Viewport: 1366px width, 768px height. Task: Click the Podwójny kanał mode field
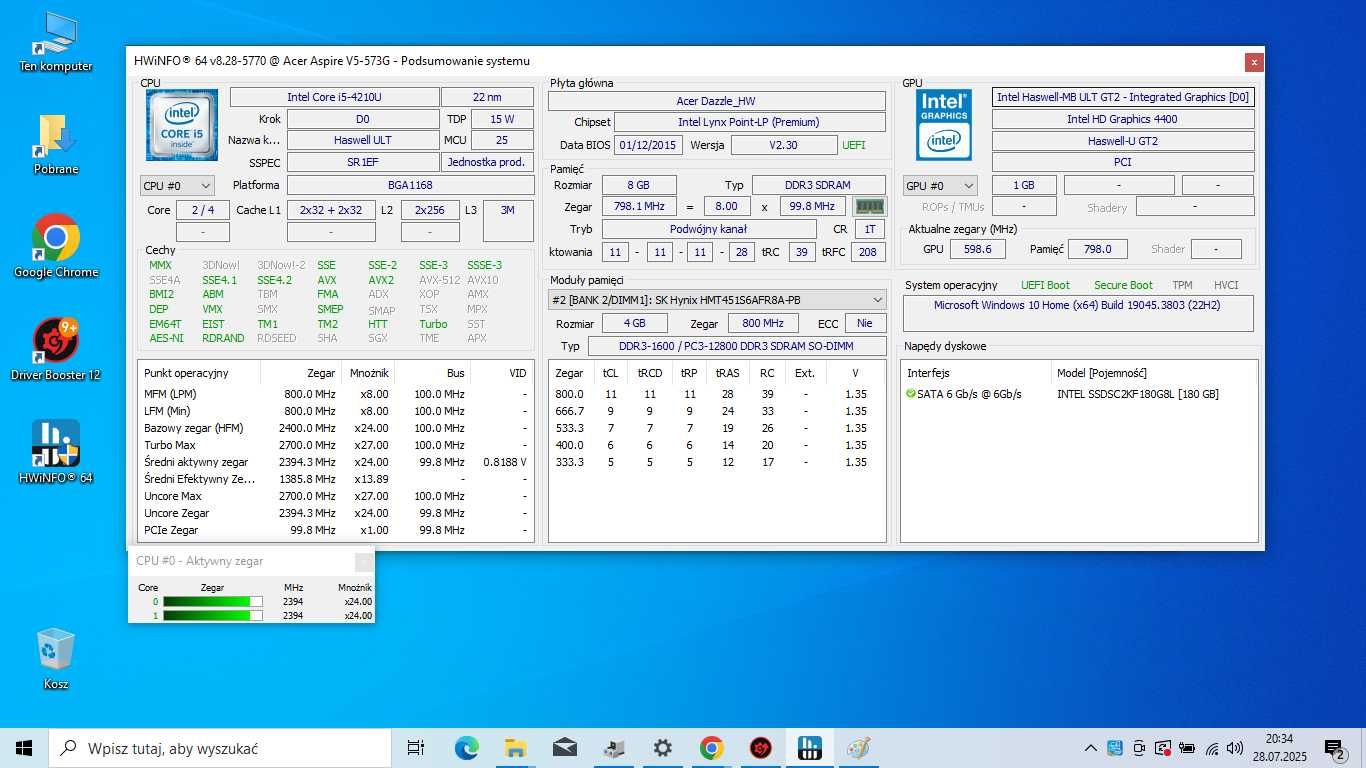708,229
